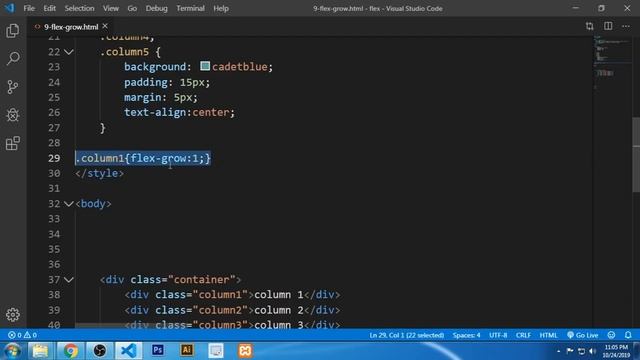Click the Action Center flag icon
This screenshot has width=640, height=360.
(570, 351)
